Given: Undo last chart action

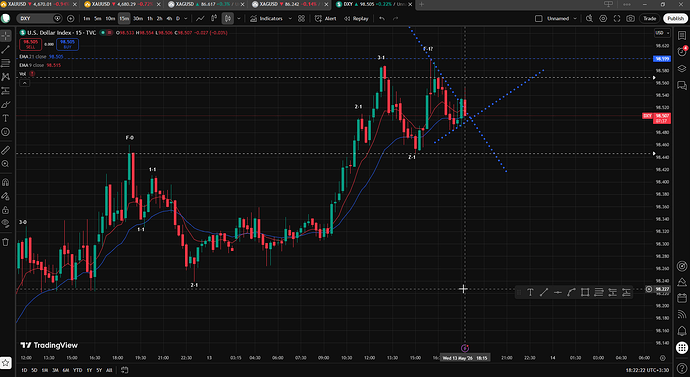Looking at the screenshot, I should click(382, 18).
